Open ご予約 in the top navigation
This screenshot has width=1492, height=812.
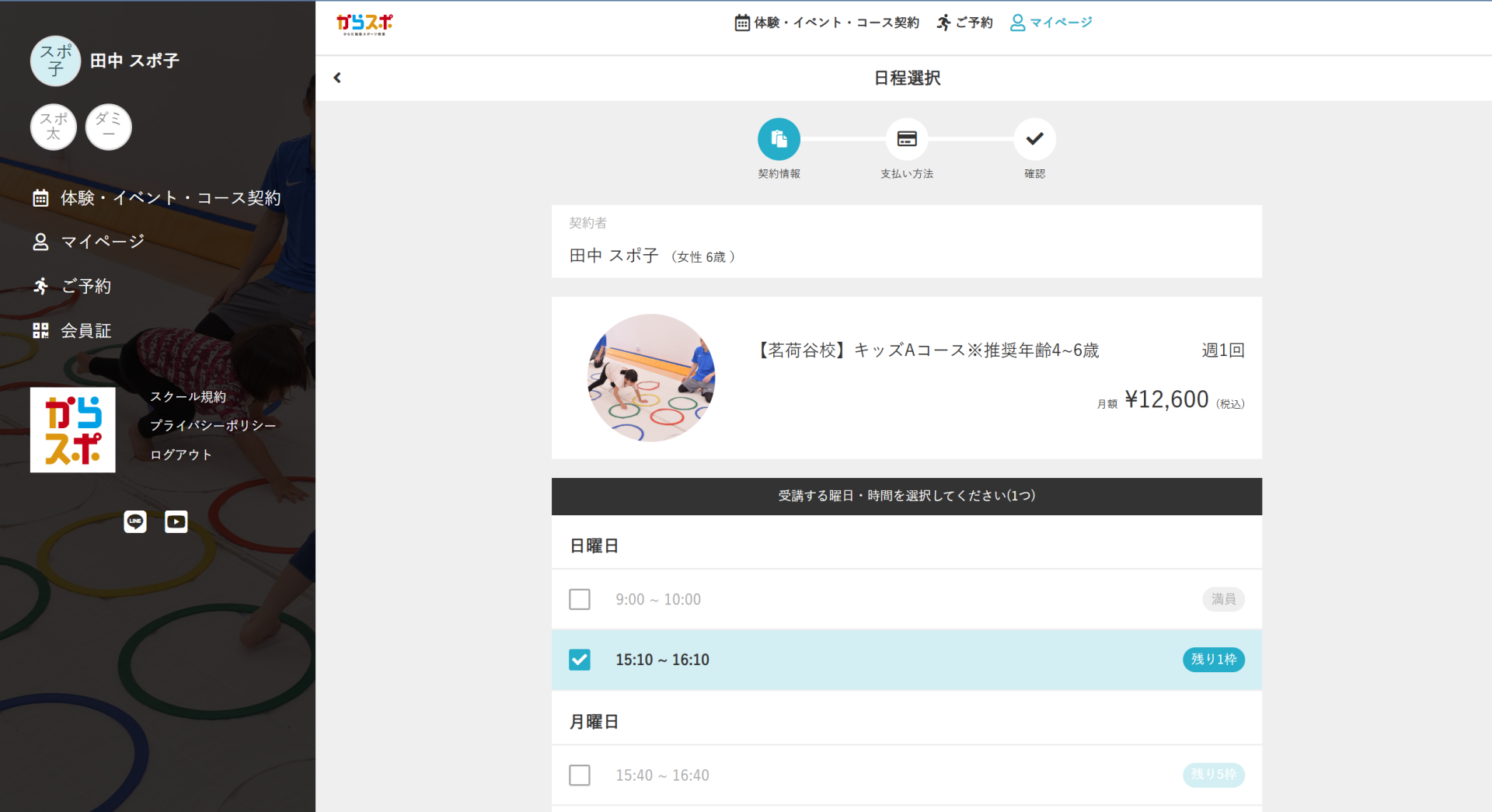coord(965,23)
